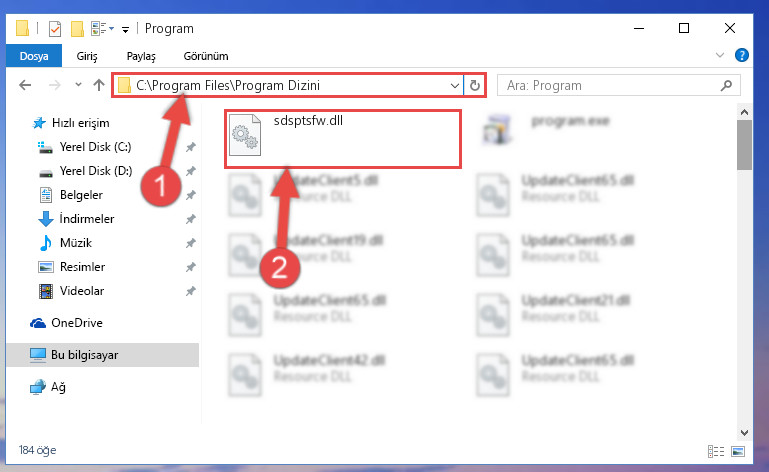The width and height of the screenshot is (769, 472).
Task: Click the Back navigation arrow
Action: (x=25, y=85)
